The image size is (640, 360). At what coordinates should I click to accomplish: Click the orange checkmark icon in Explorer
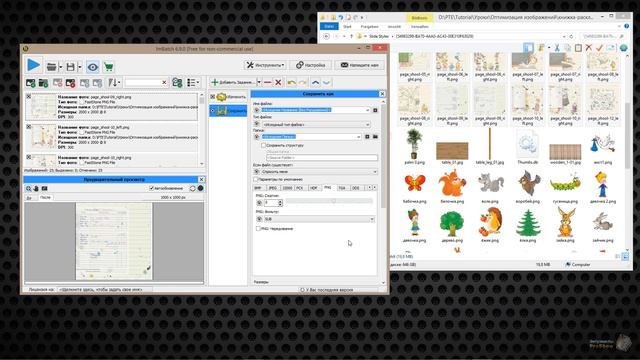(x=599, y=48)
